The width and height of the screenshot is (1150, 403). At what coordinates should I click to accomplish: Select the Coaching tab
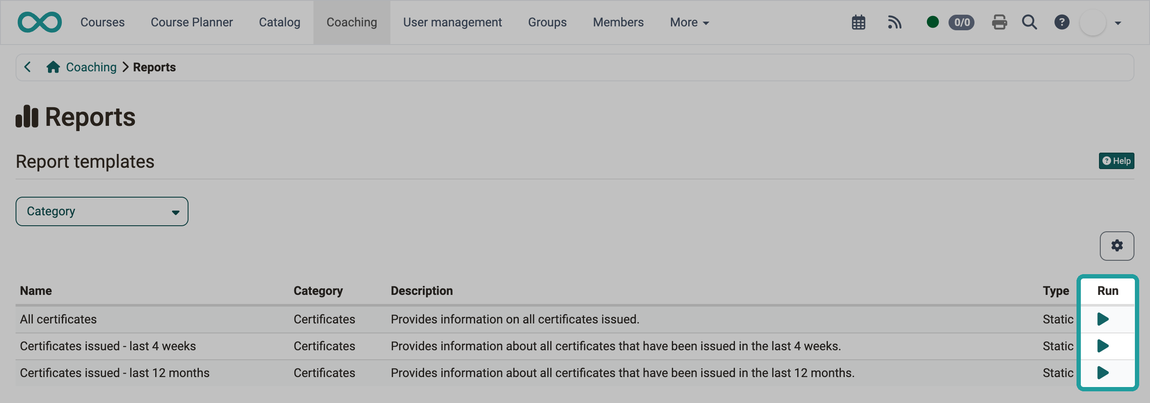[x=352, y=22]
